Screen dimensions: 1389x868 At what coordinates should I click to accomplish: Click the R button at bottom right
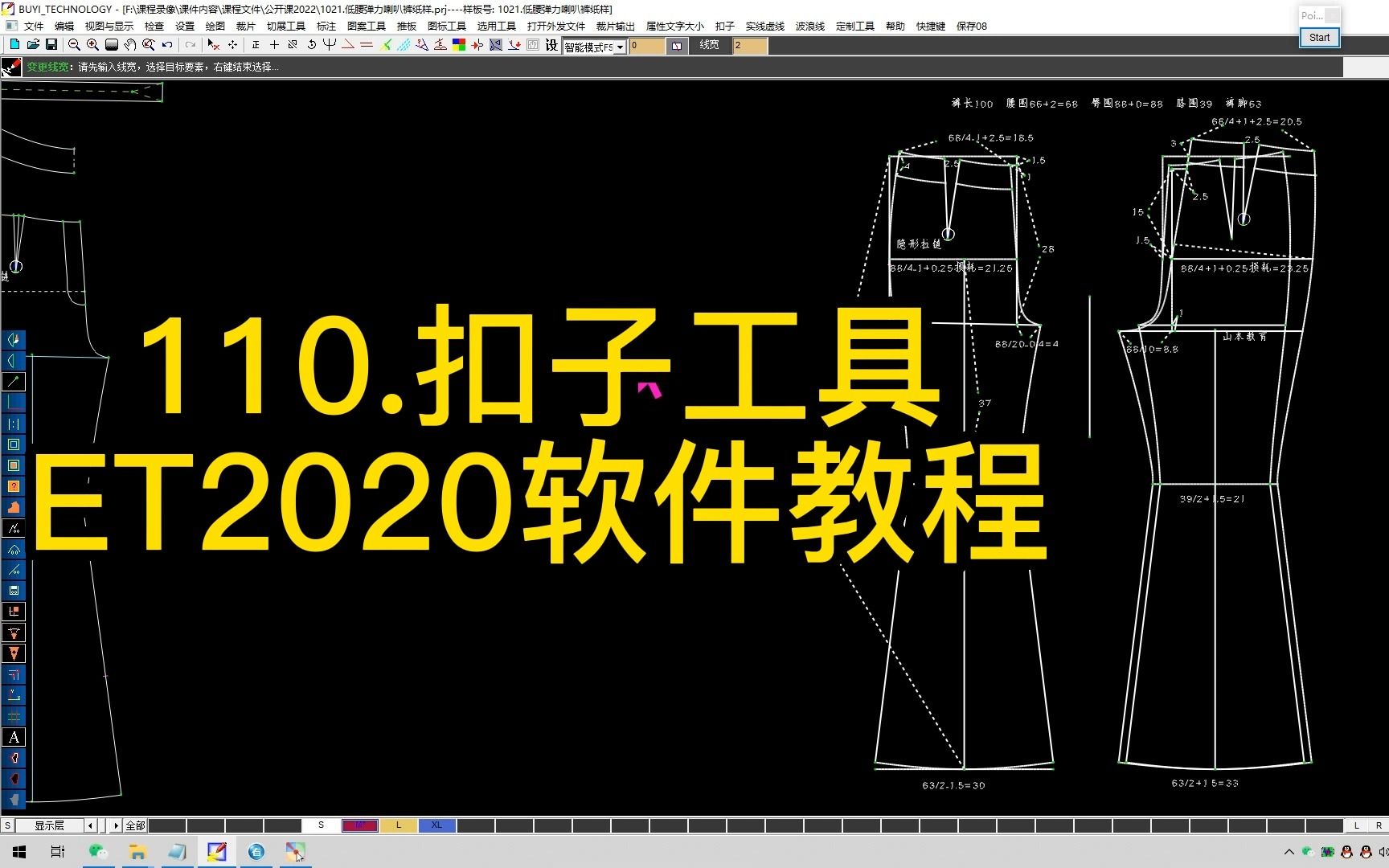(x=1379, y=825)
